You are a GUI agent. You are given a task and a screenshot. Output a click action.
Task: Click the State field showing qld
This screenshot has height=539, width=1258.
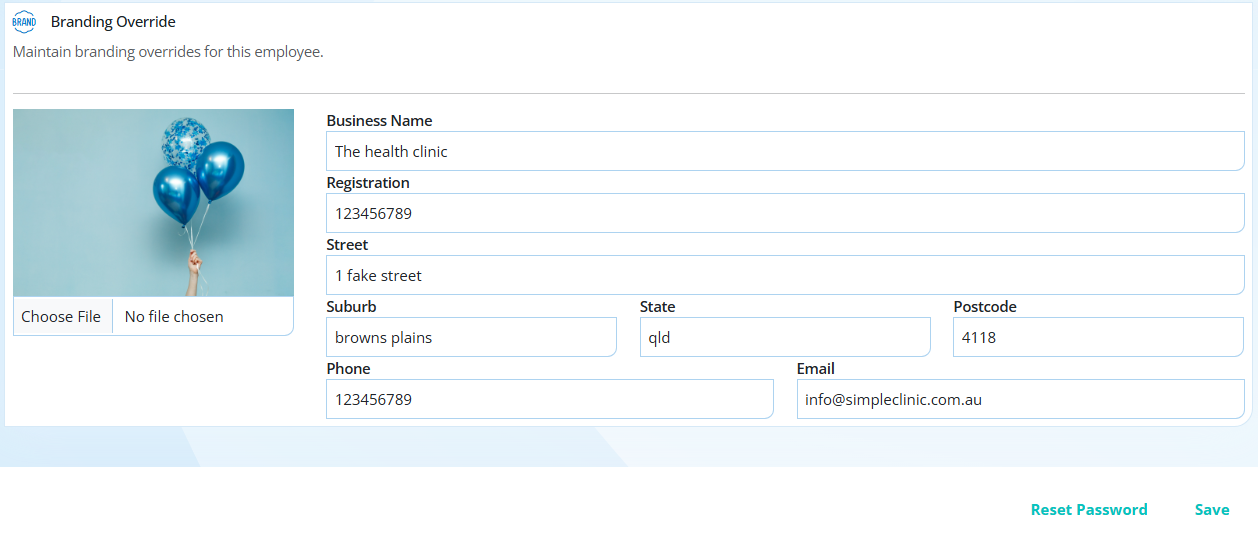click(x=785, y=338)
